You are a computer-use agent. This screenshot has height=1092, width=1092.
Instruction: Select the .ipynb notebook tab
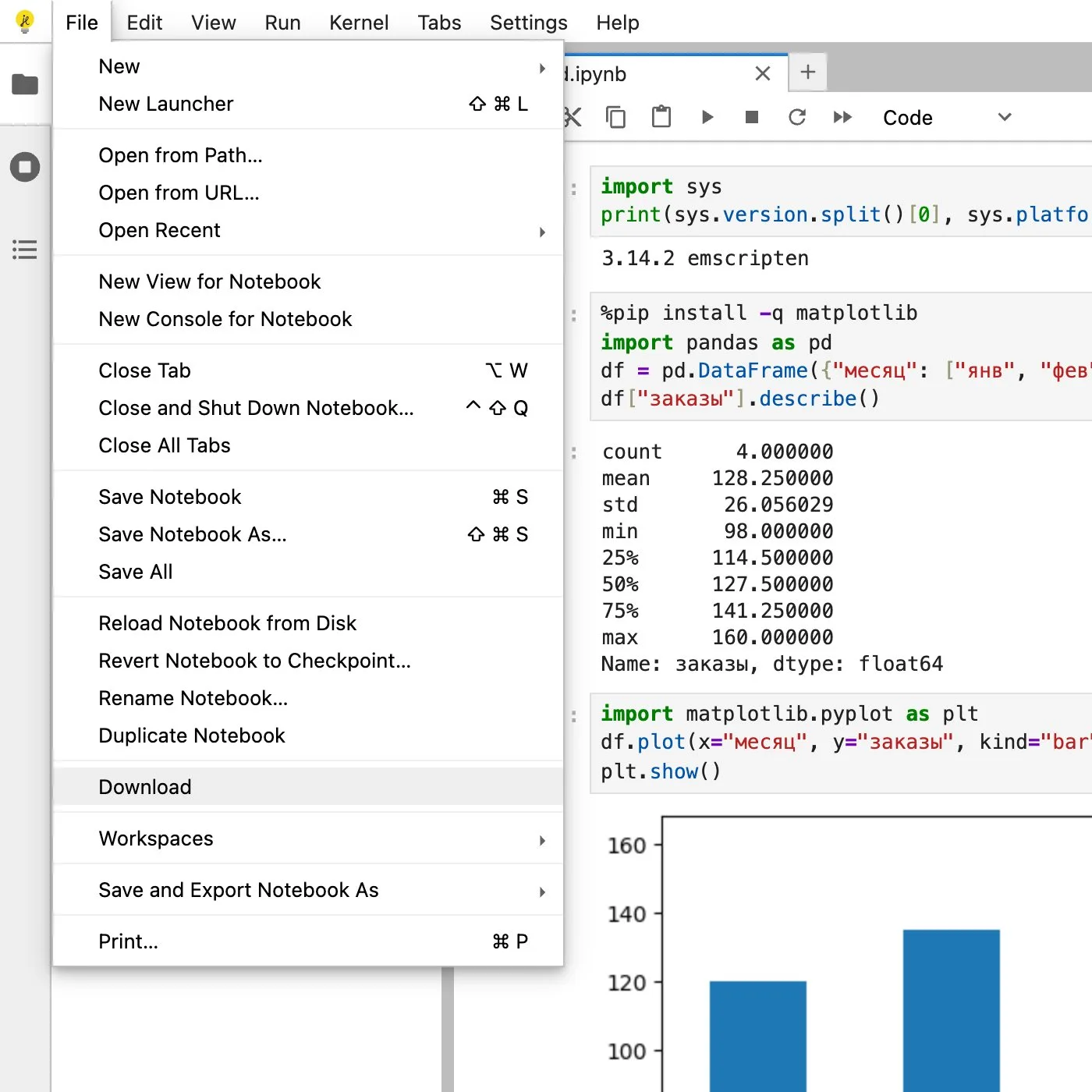[x=674, y=73]
